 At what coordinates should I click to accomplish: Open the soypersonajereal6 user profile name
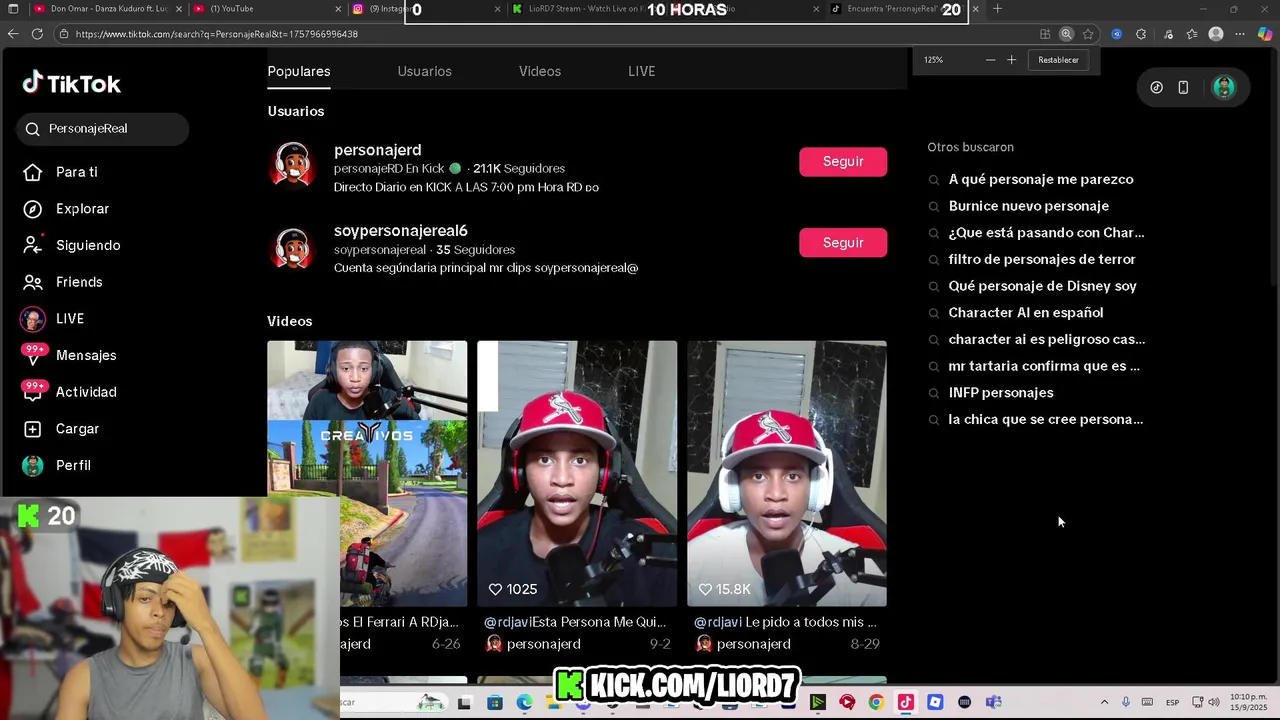tap(401, 231)
